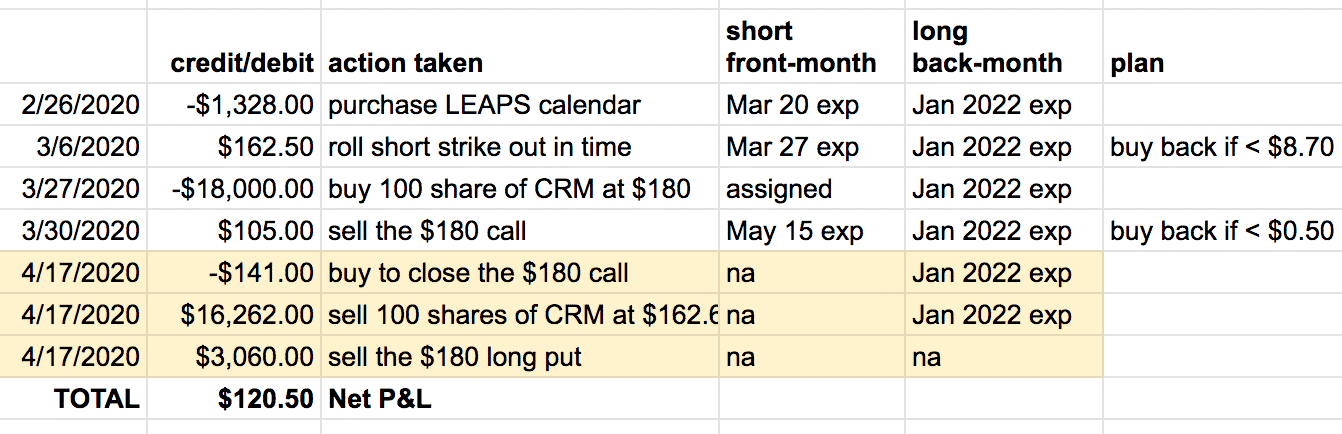Select the 'credit/debit' column header cell
1342x434 pixels.
pyautogui.click(x=234, y=47)
